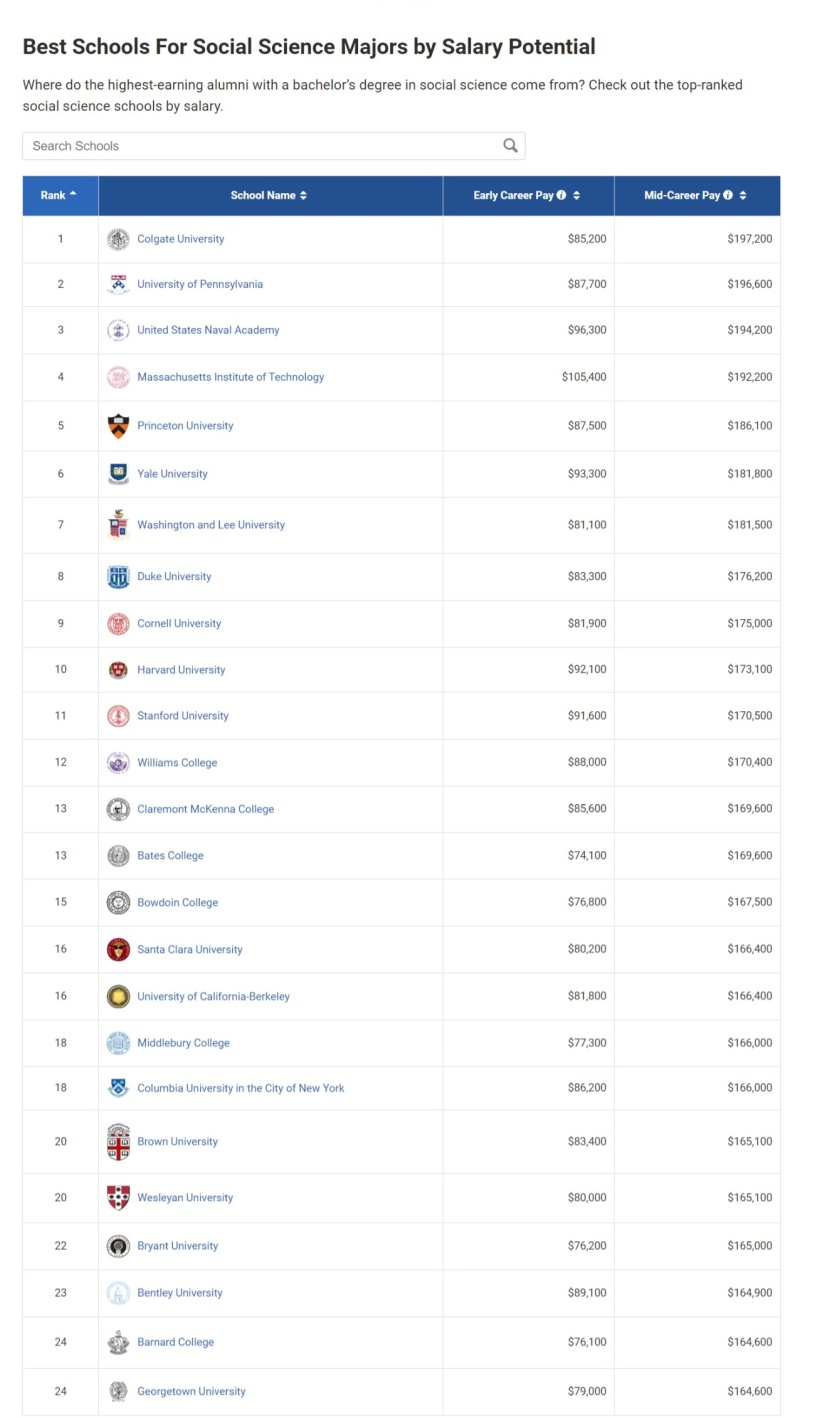Click into the Search Schools field

point(260,146)
